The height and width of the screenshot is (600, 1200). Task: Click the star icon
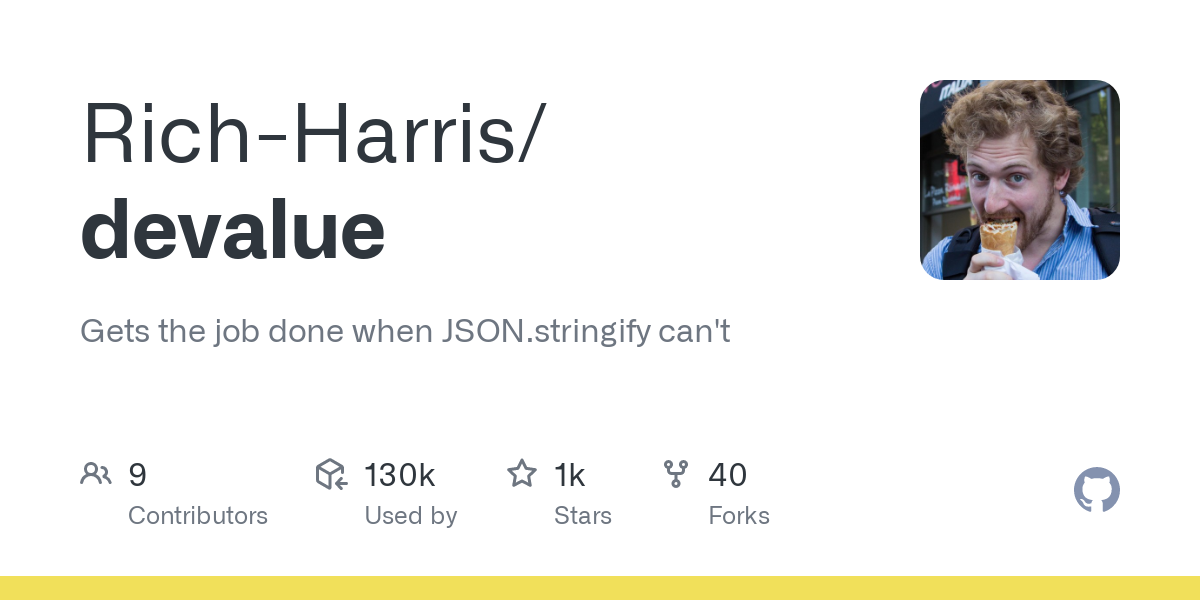point(522,474)
